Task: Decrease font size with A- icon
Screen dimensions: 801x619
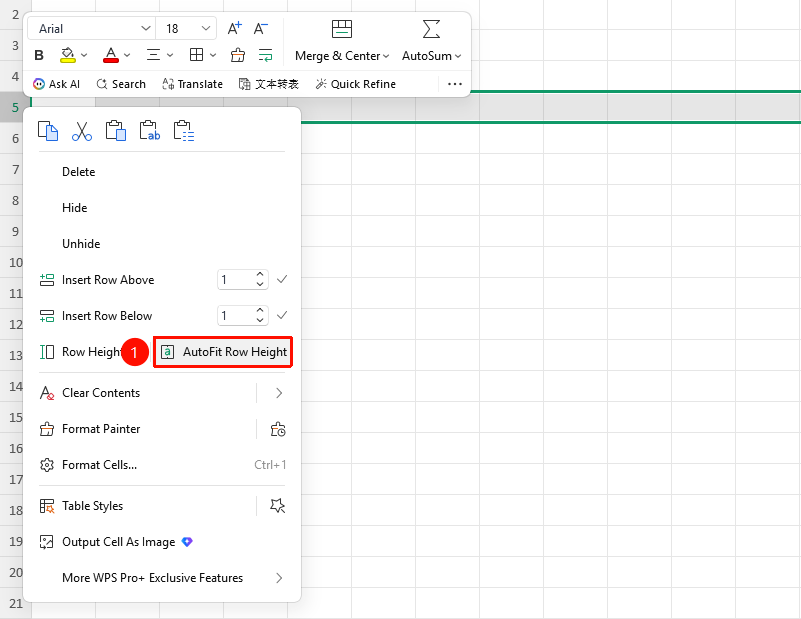Action: (x=261, y=29)
